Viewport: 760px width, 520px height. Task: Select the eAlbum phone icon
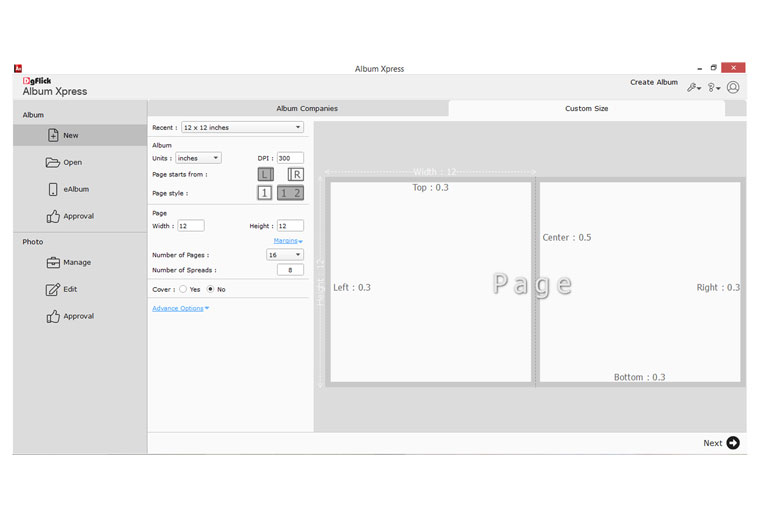(x=53, y=189)
